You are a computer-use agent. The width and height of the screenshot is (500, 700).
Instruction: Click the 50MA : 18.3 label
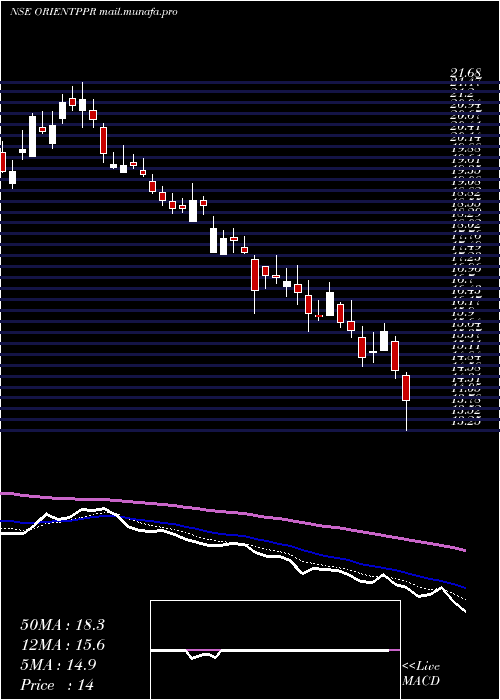click(x=62, y=625)
